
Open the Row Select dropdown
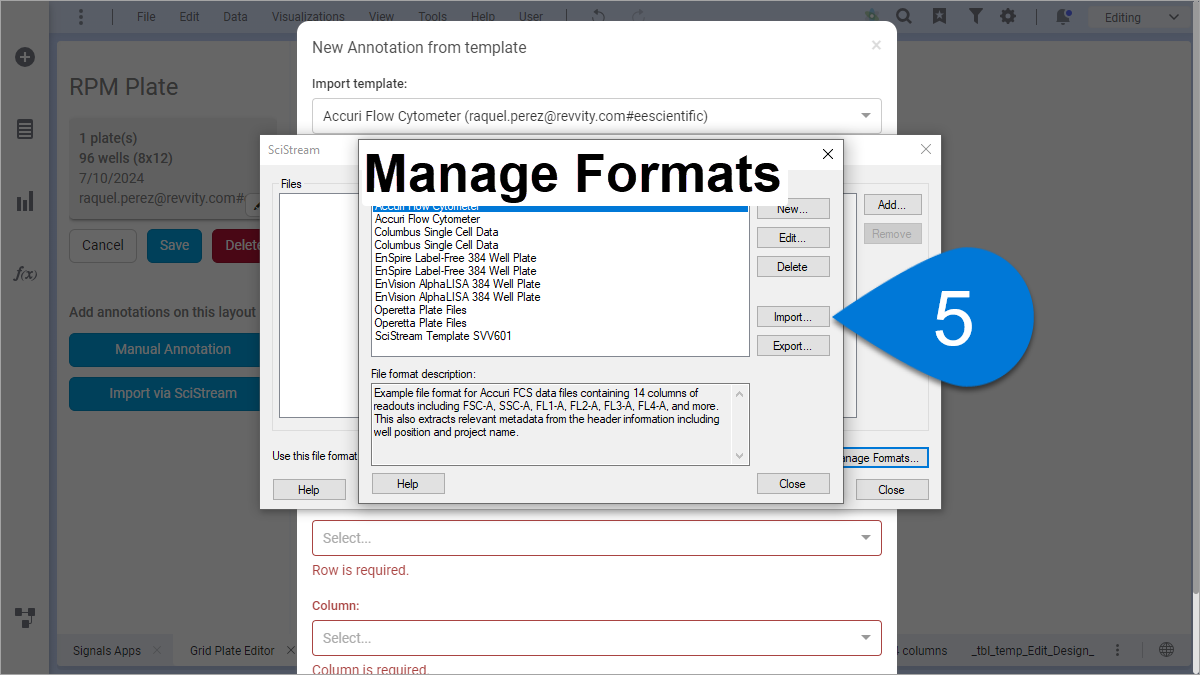click(x=597, y=538)
